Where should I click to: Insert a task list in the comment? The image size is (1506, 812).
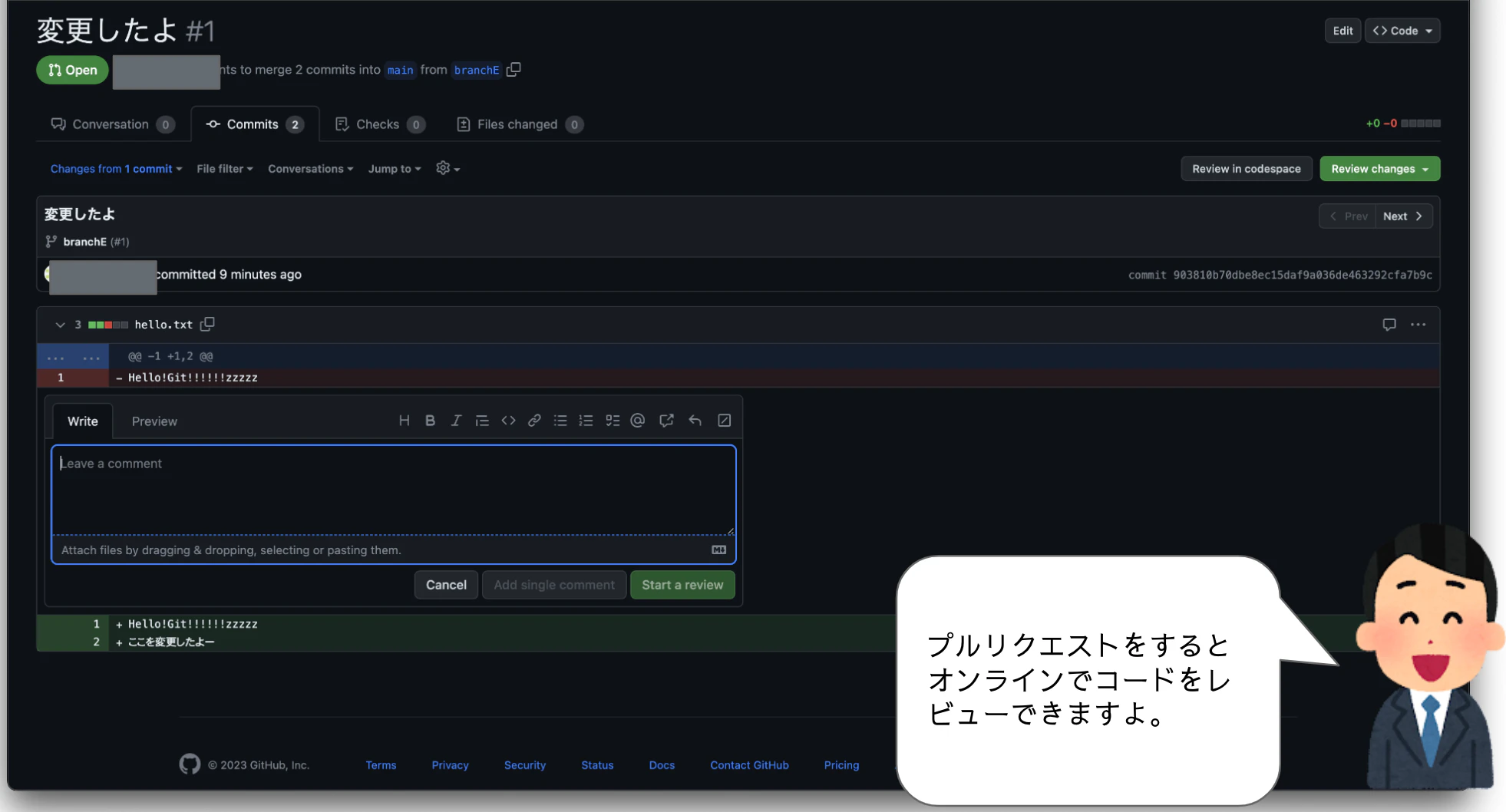click(613, 421)
